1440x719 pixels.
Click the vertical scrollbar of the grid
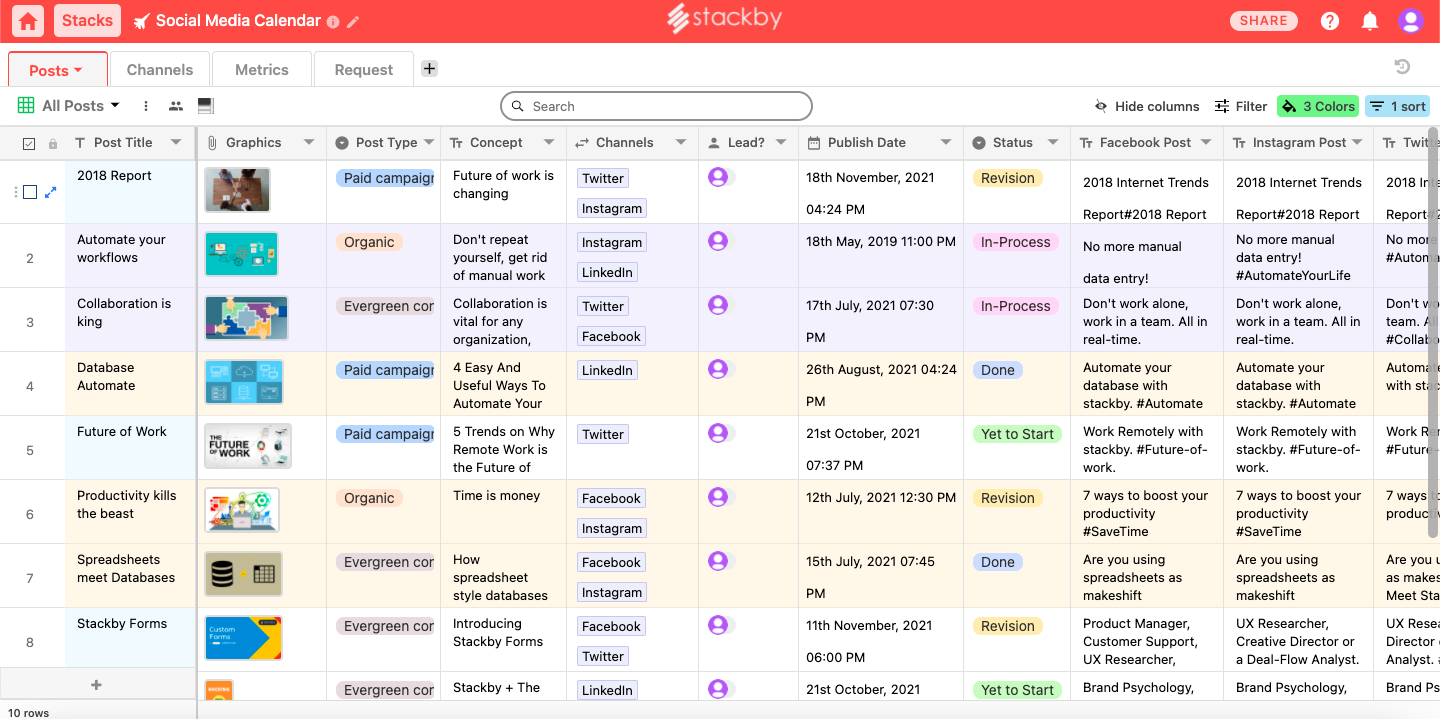(1434, 330)
